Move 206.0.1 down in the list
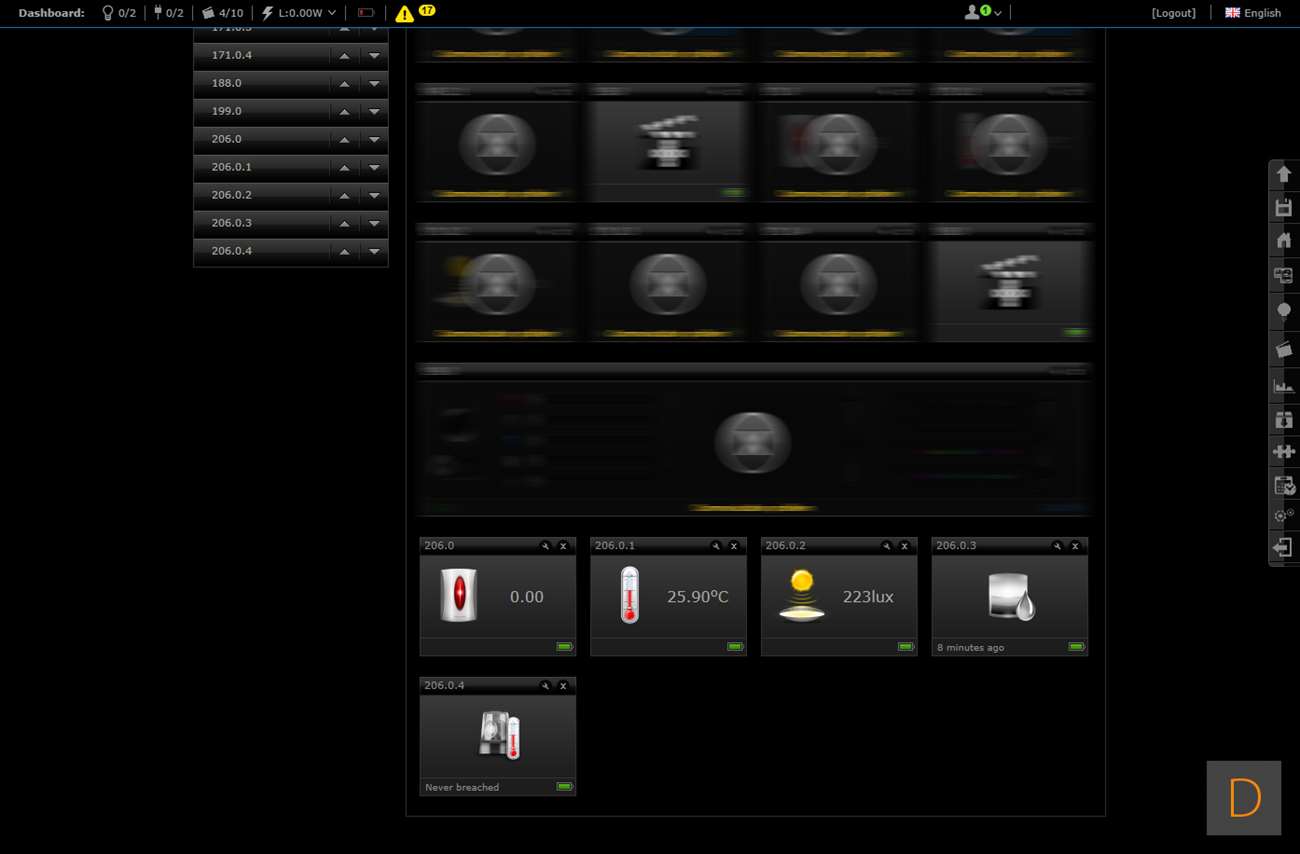Screen dimensions: 1300x854 pyautogui.click(x=374, y=168)
